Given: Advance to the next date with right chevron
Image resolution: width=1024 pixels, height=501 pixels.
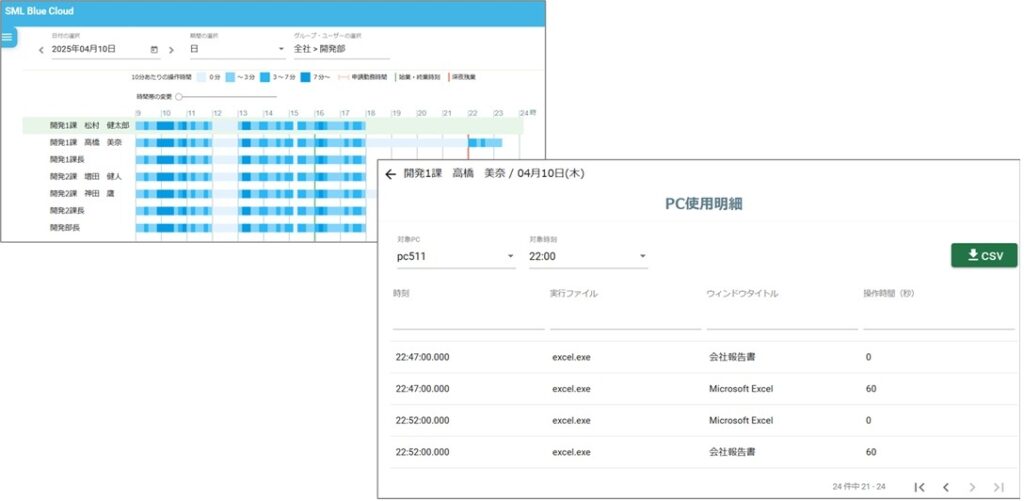Looking at the screenshot, I should (172, 49).
